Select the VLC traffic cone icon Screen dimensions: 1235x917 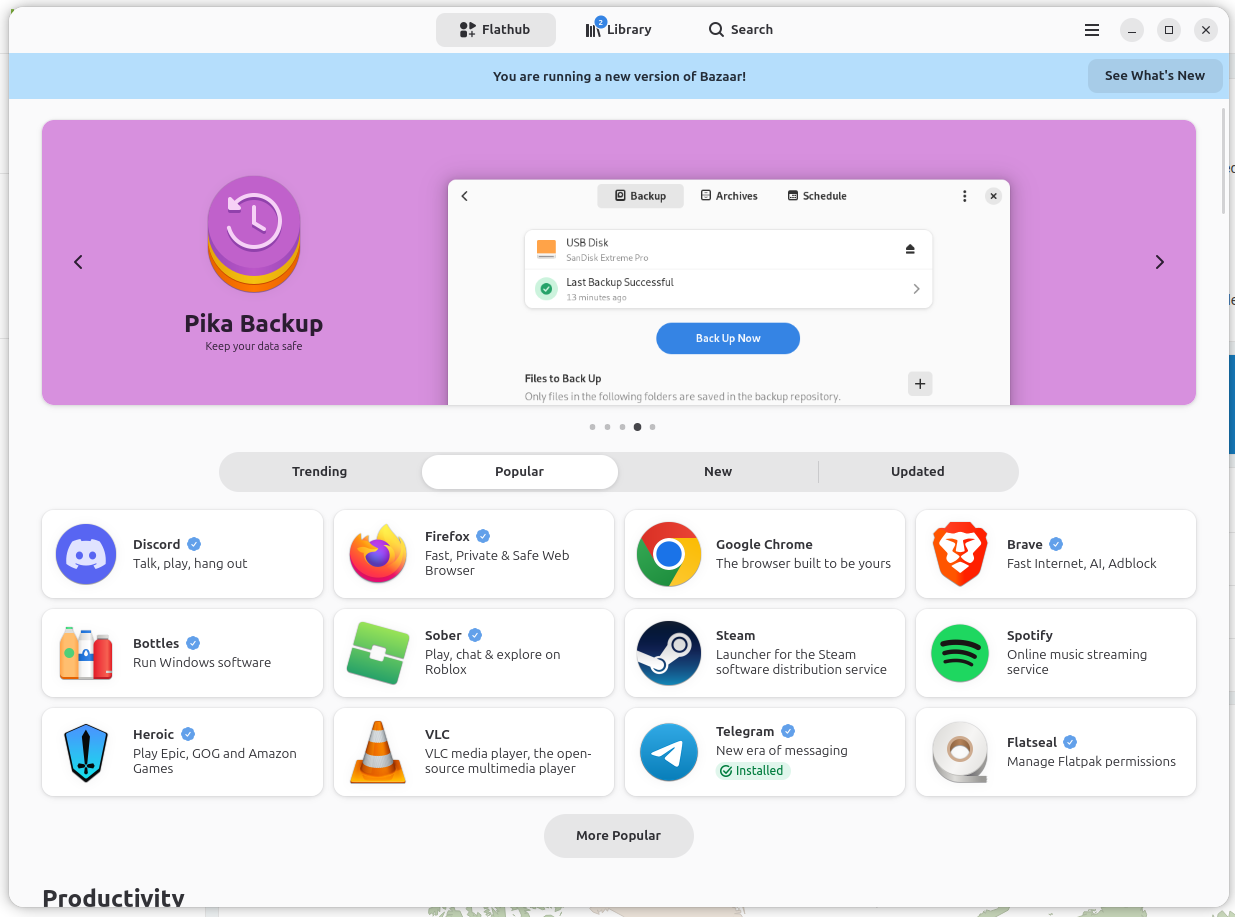[378, 752]
